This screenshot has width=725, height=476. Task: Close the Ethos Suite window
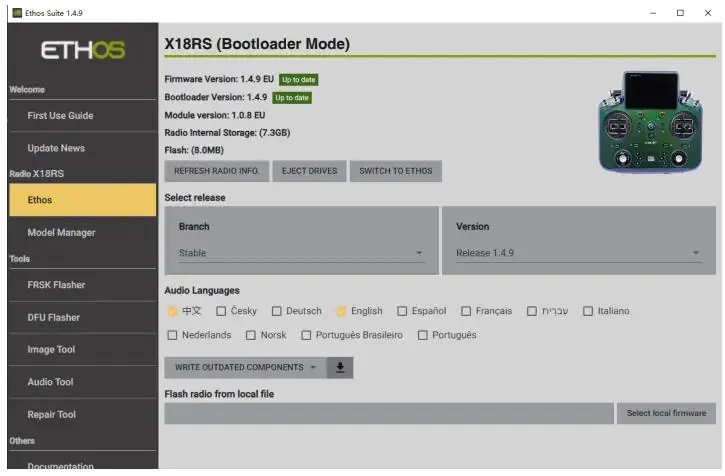708,13
